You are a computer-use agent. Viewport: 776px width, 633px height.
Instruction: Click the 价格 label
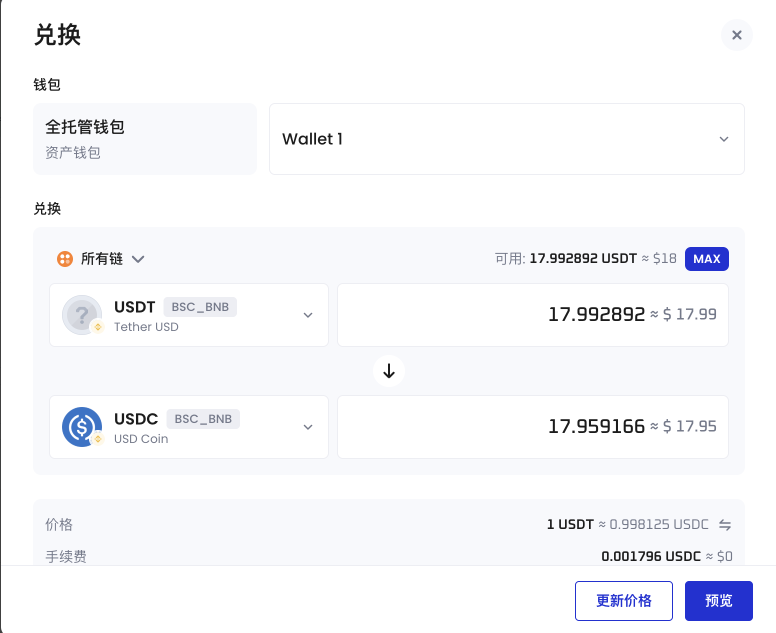59,525
